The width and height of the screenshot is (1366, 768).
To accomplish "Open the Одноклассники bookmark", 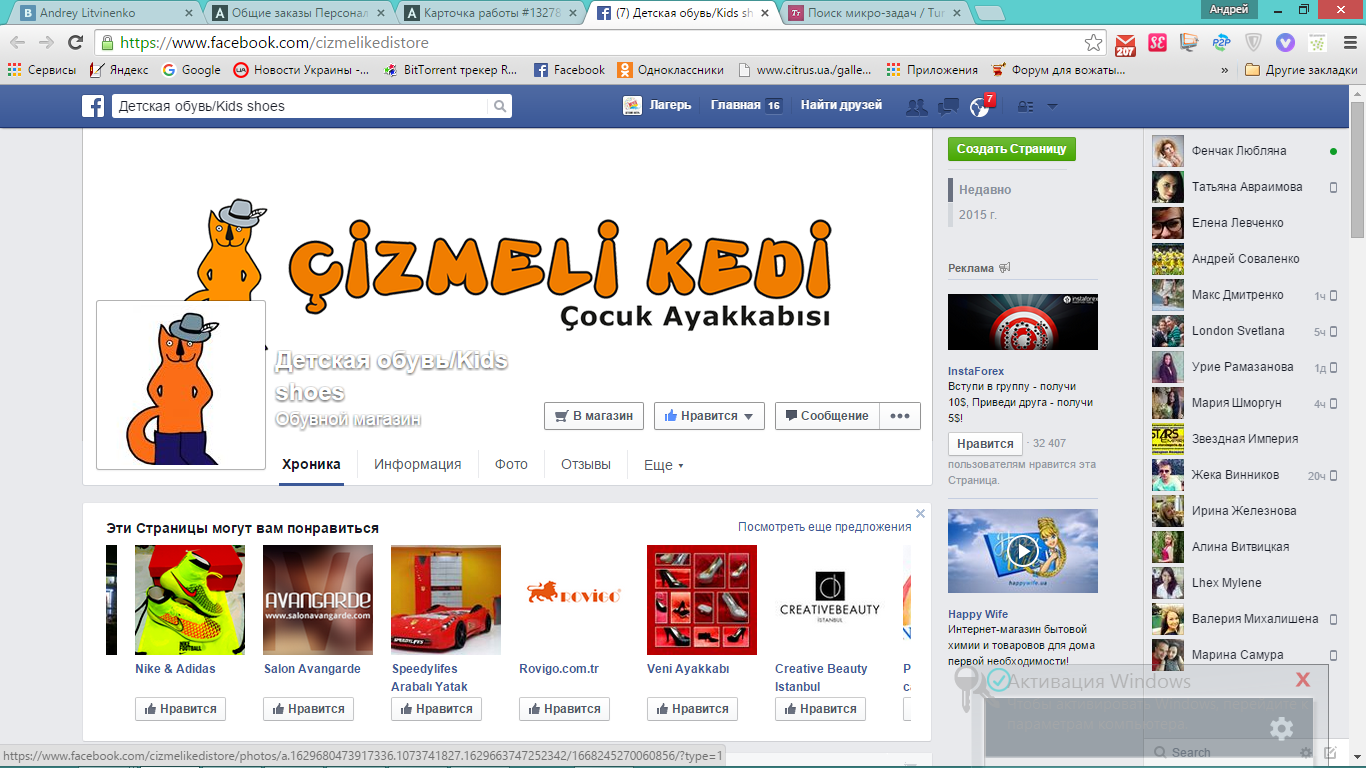I will [x=670, y=70].
